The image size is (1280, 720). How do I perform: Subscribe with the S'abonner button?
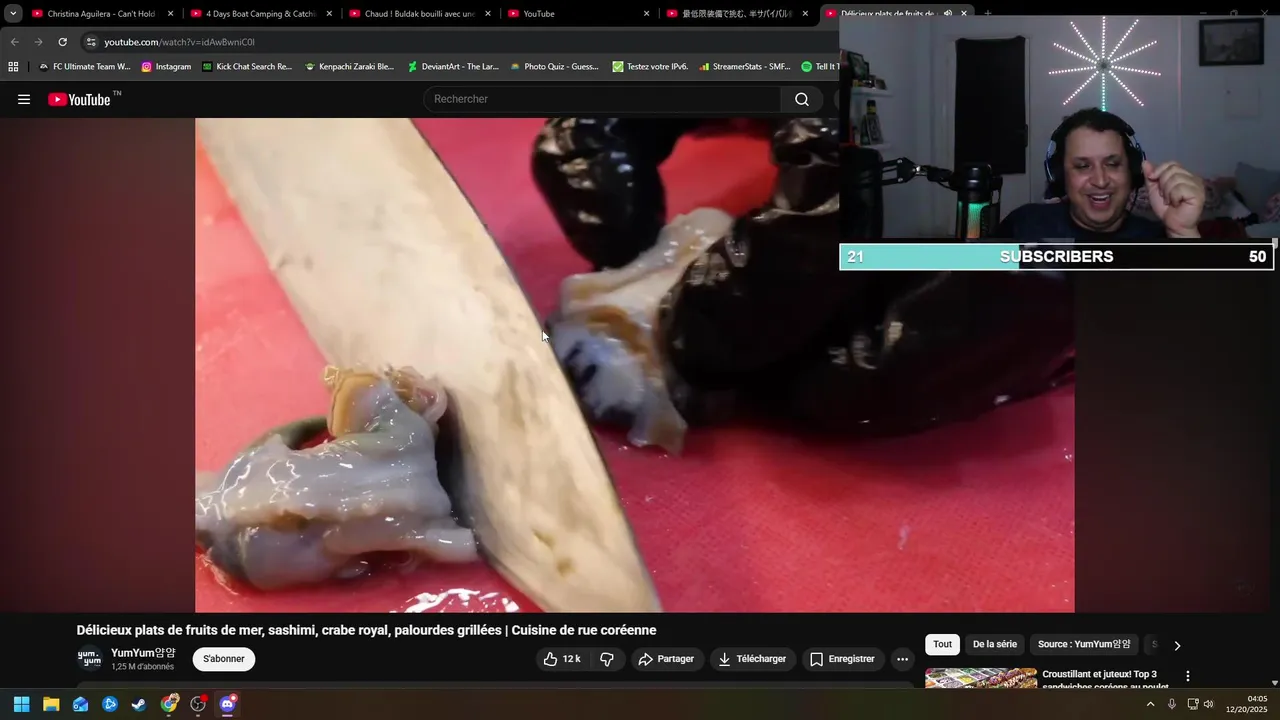(x=224, y=659)
